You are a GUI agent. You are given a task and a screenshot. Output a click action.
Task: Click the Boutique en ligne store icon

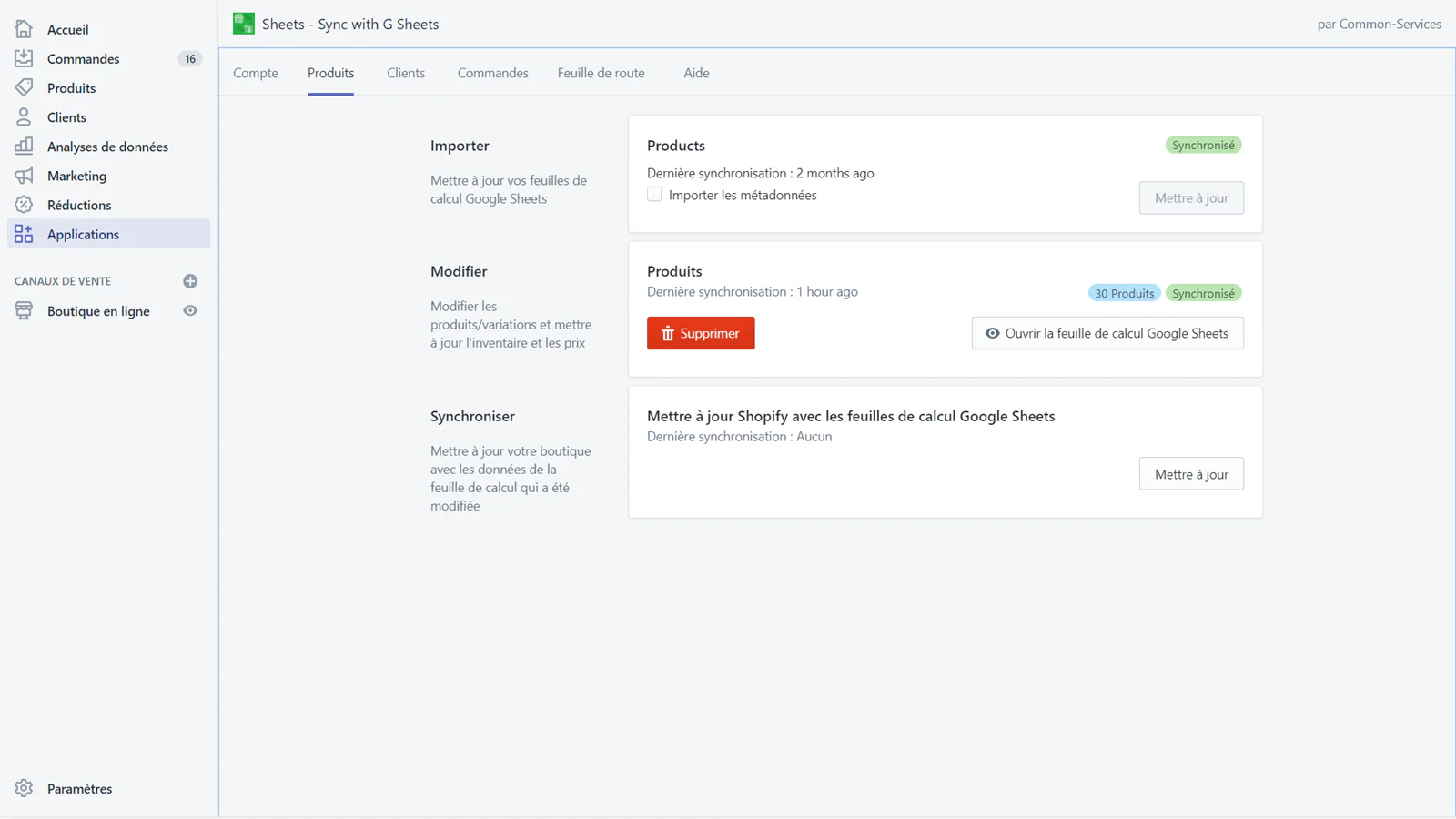tap(24, 310)
